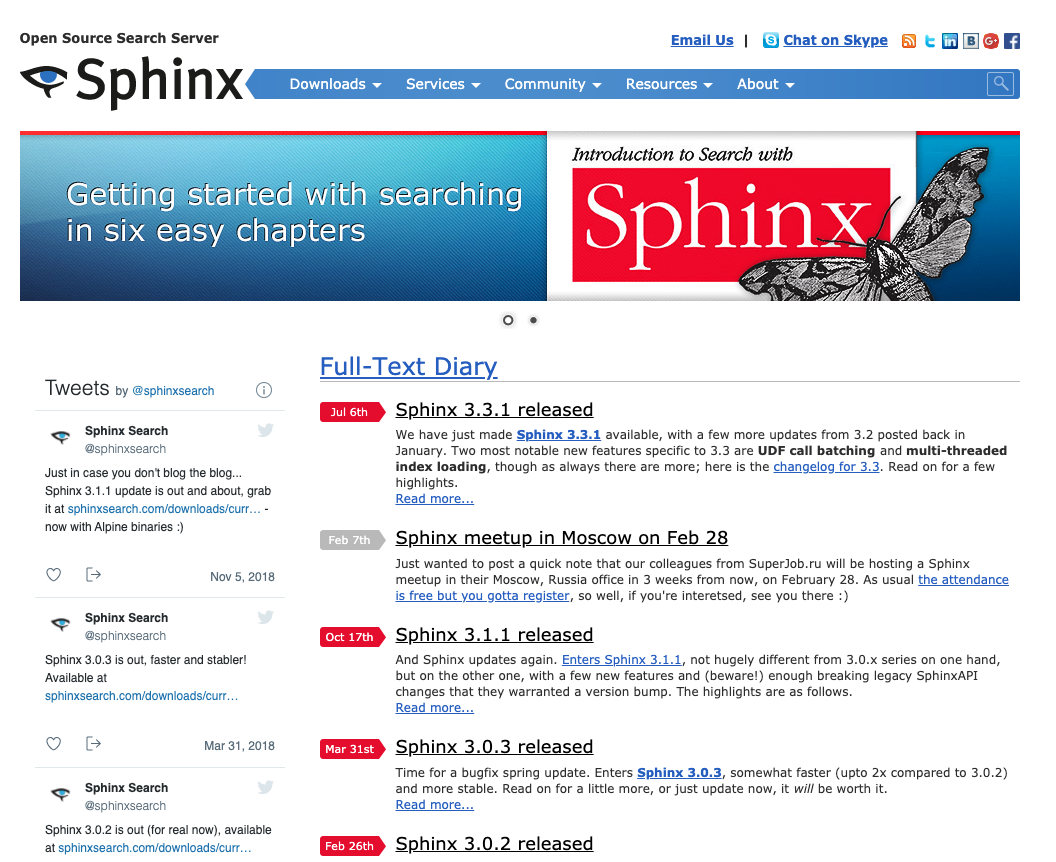The width and height of the screenshot is (1056, 862).
Task: Click Read more under Sphinx 3.1.1 post
Action: [x=434, y=707]
